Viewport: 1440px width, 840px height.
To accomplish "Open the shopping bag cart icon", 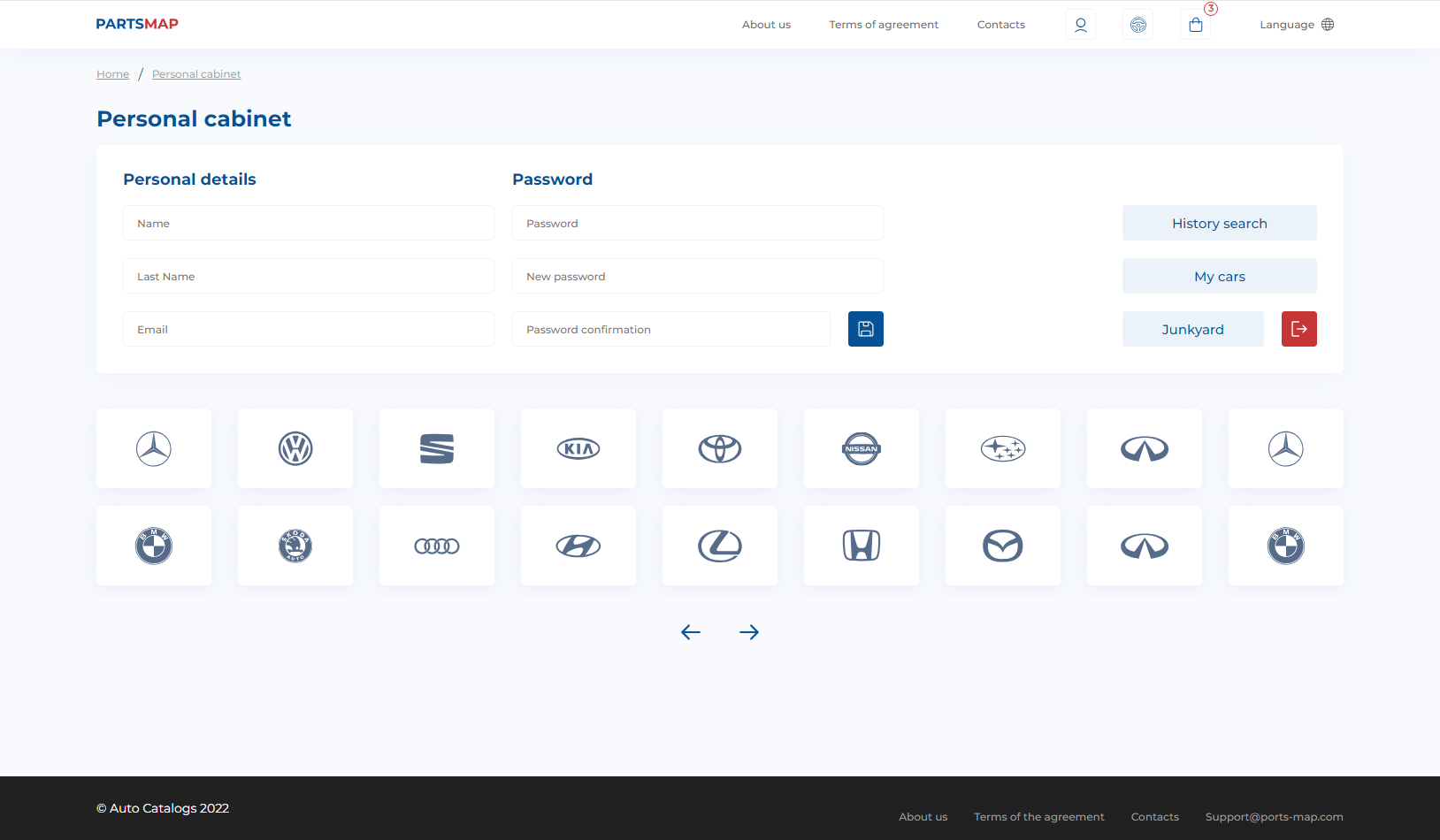I will (1195, 25).
